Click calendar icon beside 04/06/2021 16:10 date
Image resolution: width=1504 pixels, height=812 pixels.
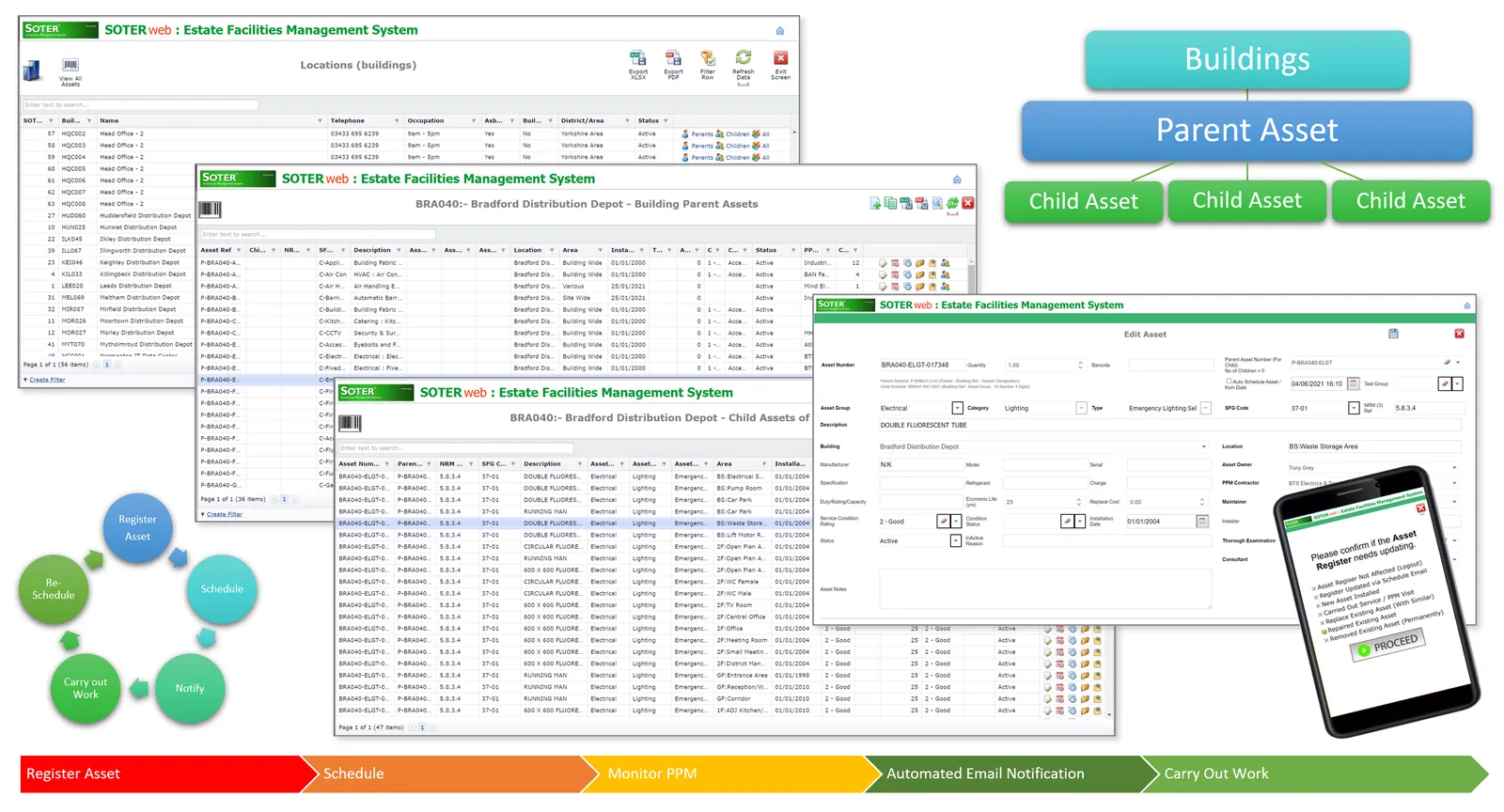(x=1354, y=383)
